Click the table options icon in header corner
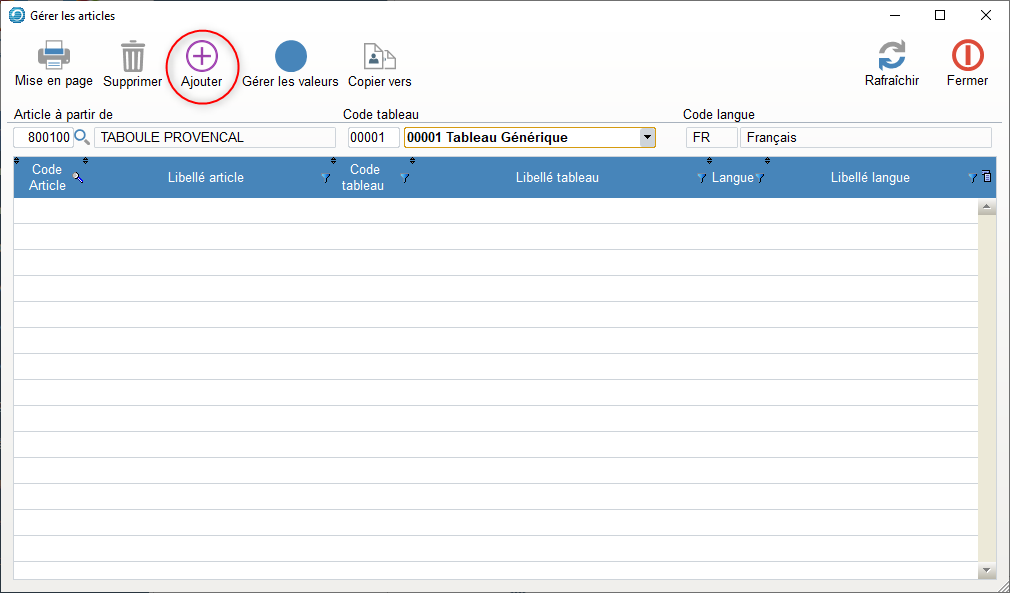Viewport: 1010px width, 593px height. tap(987, 177)
